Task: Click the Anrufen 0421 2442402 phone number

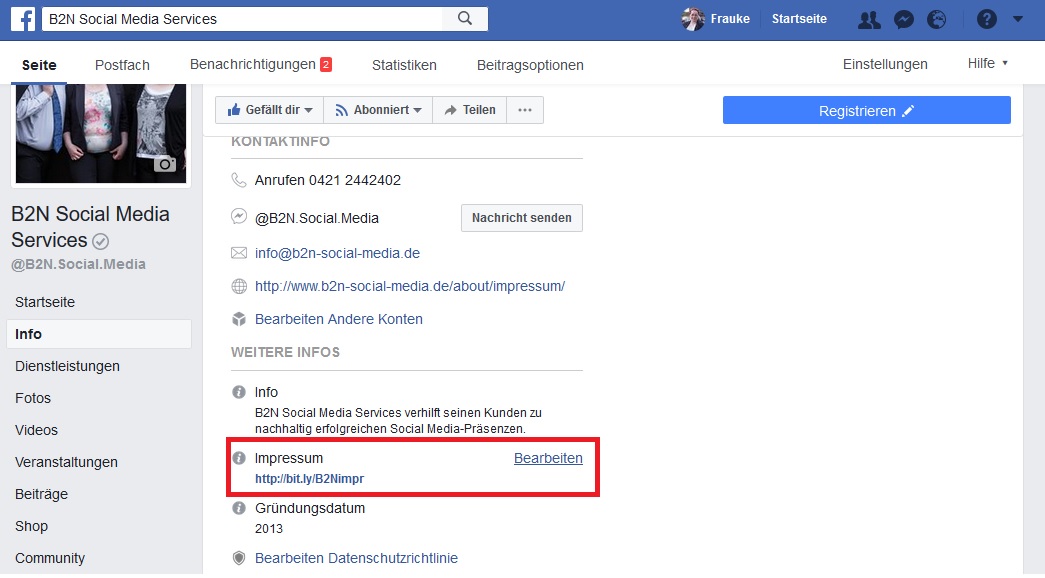Action: [x=328, y=180]
